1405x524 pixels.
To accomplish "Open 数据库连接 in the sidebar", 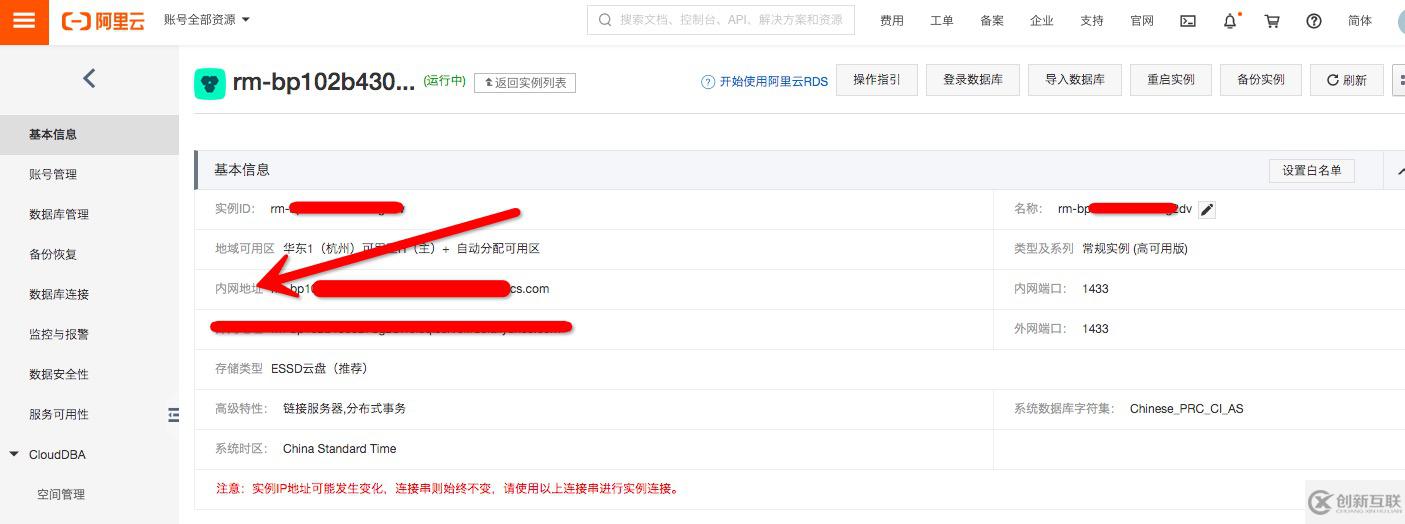I will click(89, 294).
